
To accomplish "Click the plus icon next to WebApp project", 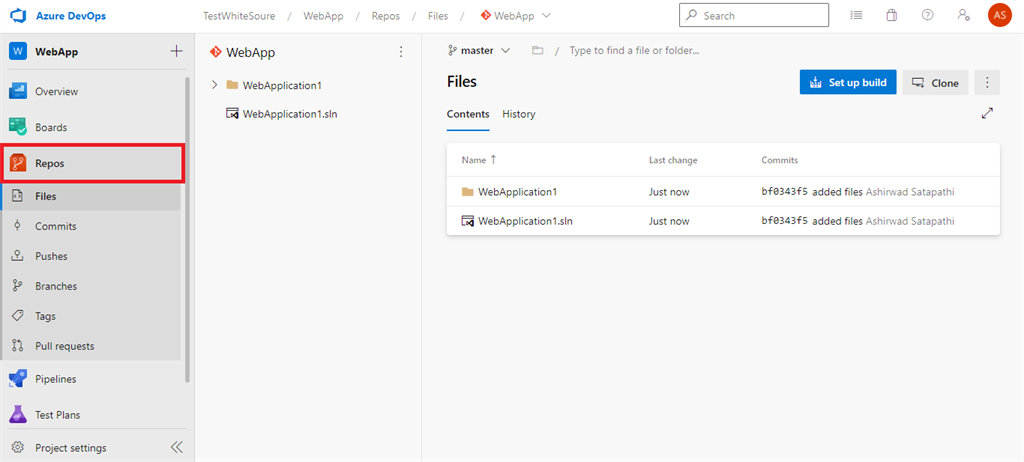I will (x=176, y=51).
